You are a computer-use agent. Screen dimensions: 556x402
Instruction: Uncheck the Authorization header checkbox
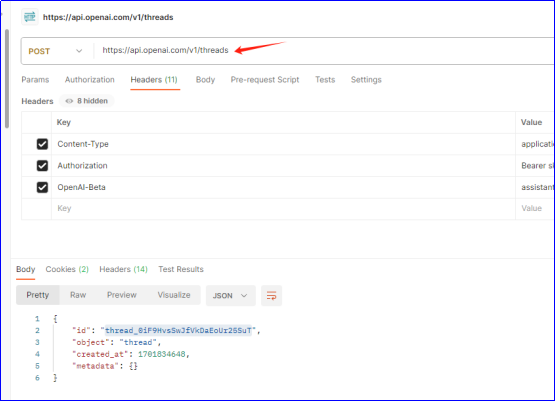pos(42,166)
